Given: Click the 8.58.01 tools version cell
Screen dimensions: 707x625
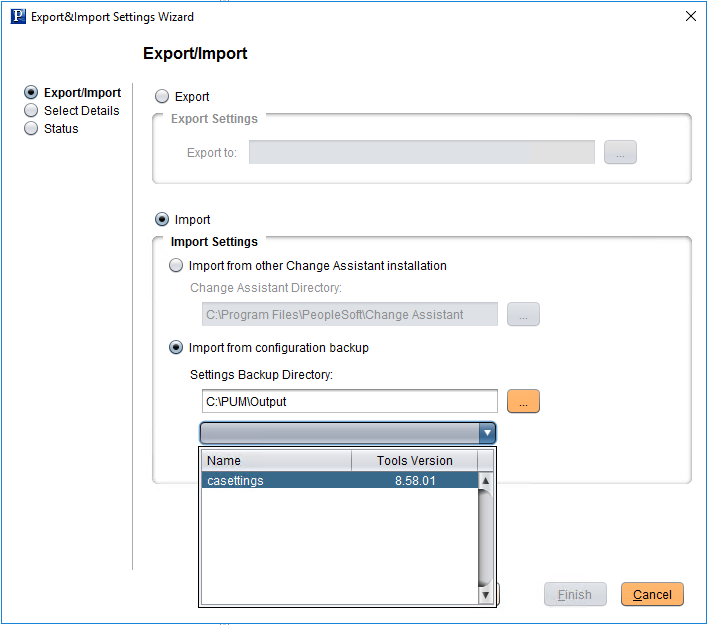Looking at the screenshot, I should pos(415,480).
